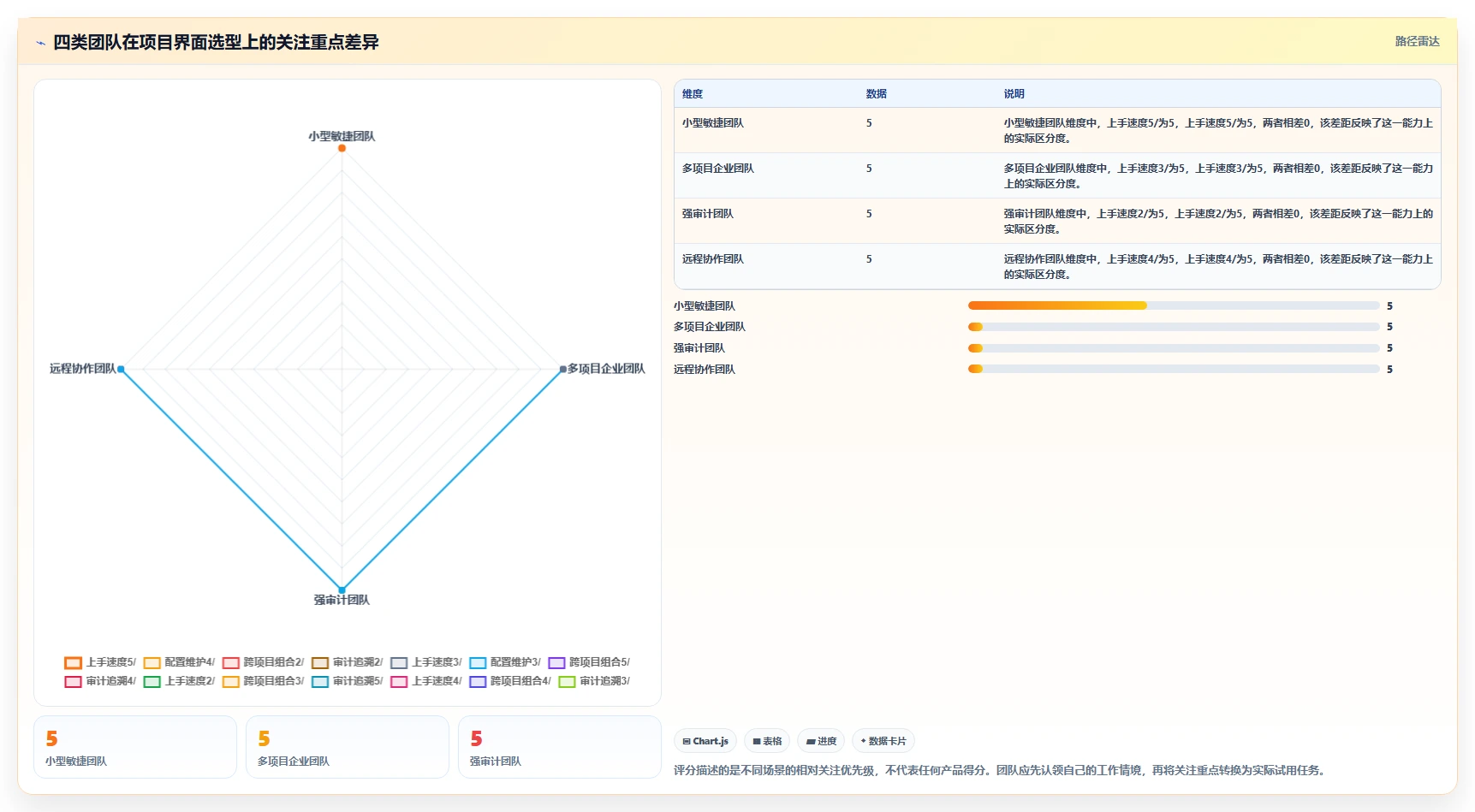1475x812 pixels.
Task: Click the 多项目企业团队 progress bar
Action: tap(1174, 327)
